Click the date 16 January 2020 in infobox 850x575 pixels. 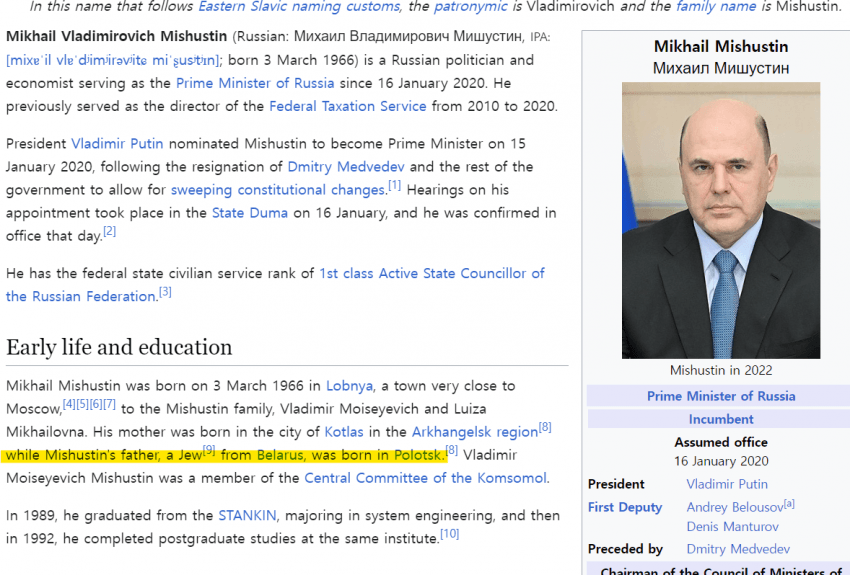click(x=721, y=461)
